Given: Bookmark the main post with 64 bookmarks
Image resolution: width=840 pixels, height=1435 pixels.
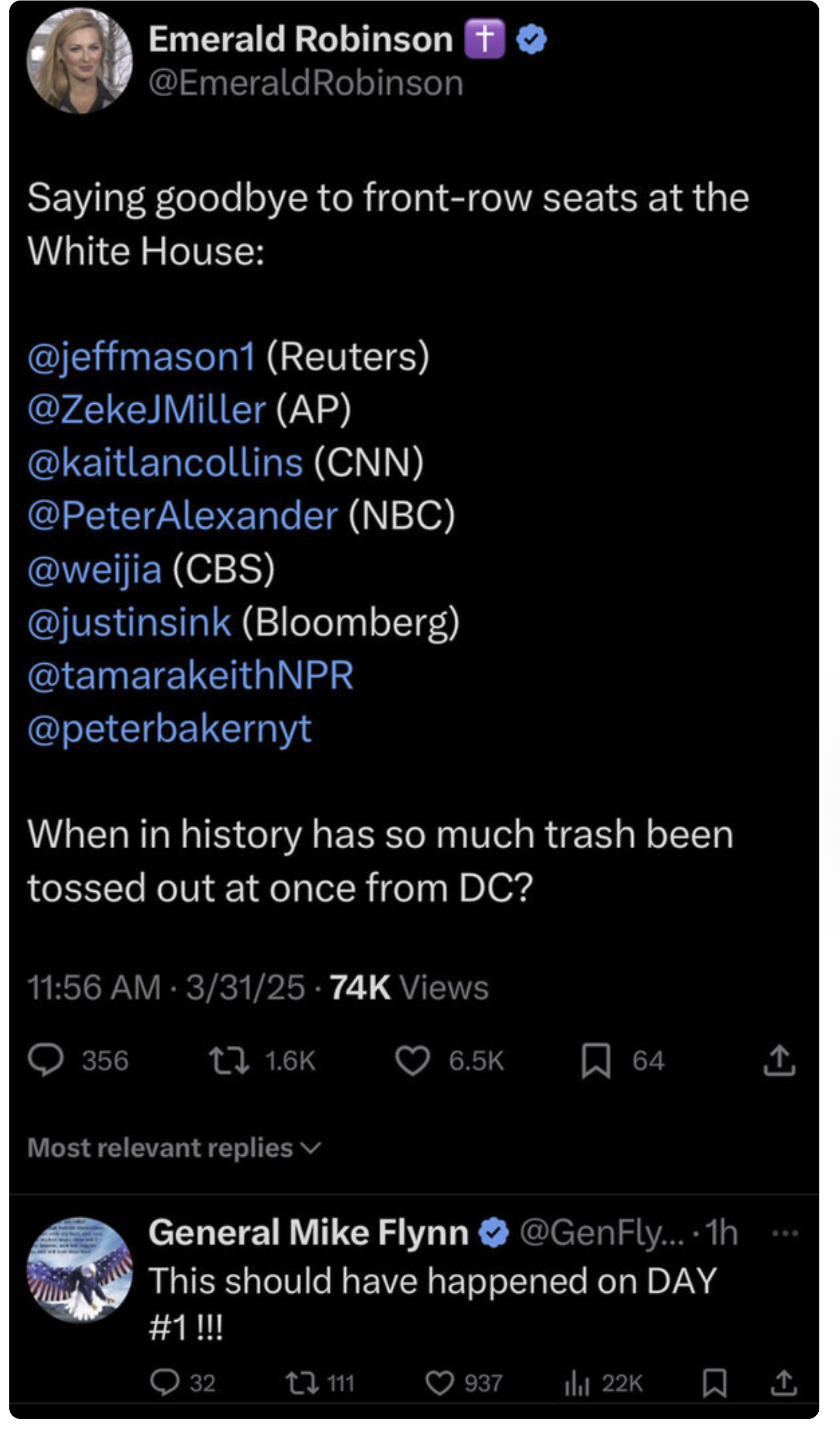Looking at the screenshot, I should pos(595,1060).
